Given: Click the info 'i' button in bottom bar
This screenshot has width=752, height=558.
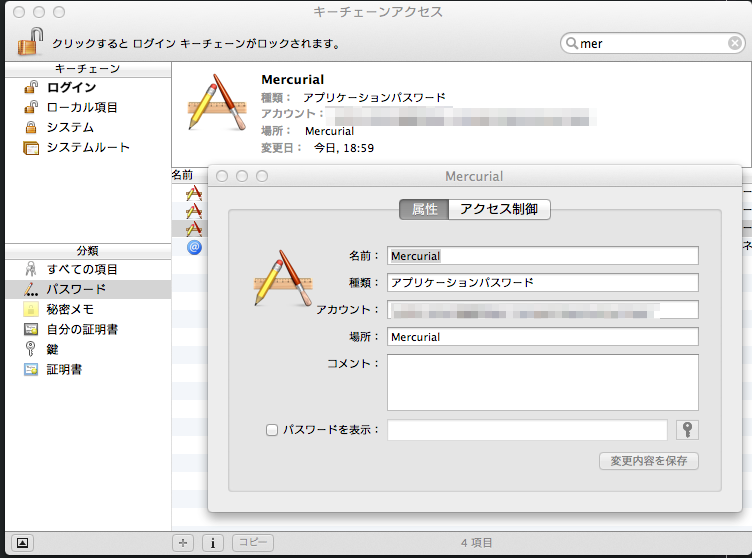Looking at the screenshot, I should [x=213, y=543].
